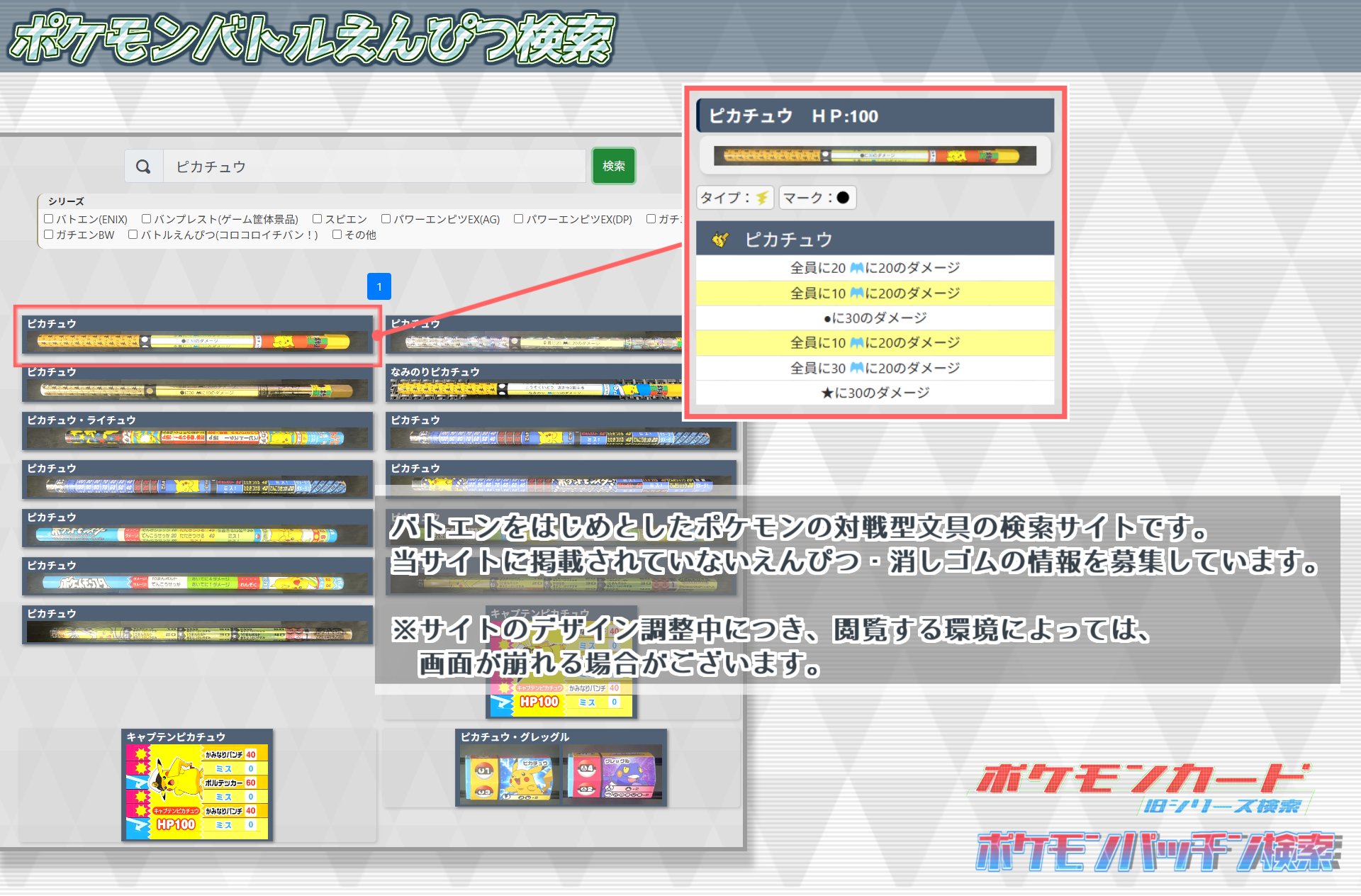
Task: Click the ●に30のダメージ row
Action: click(875, 318)
